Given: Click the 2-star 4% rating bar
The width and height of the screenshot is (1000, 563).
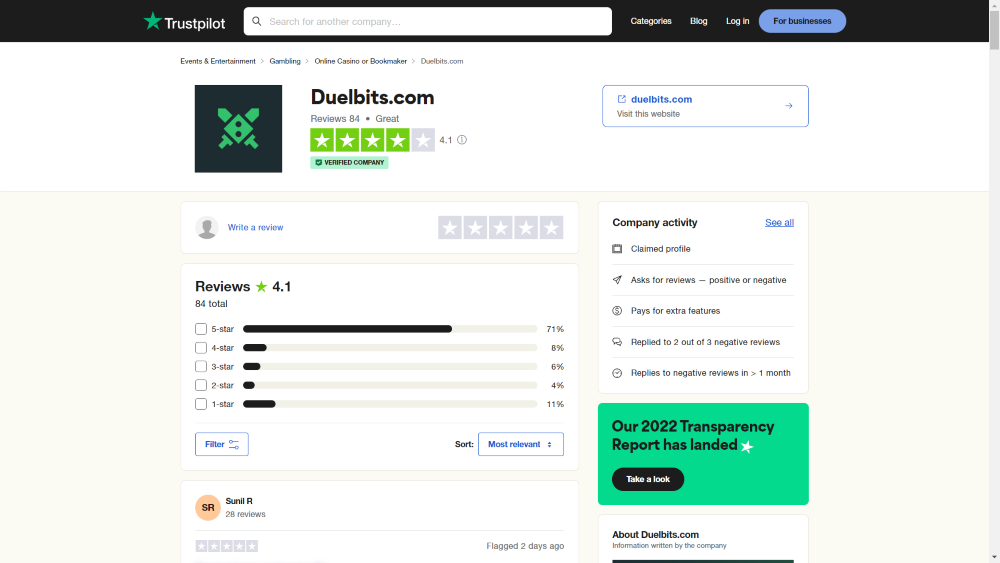Looking at the screenshot, I should click(390, 385).
